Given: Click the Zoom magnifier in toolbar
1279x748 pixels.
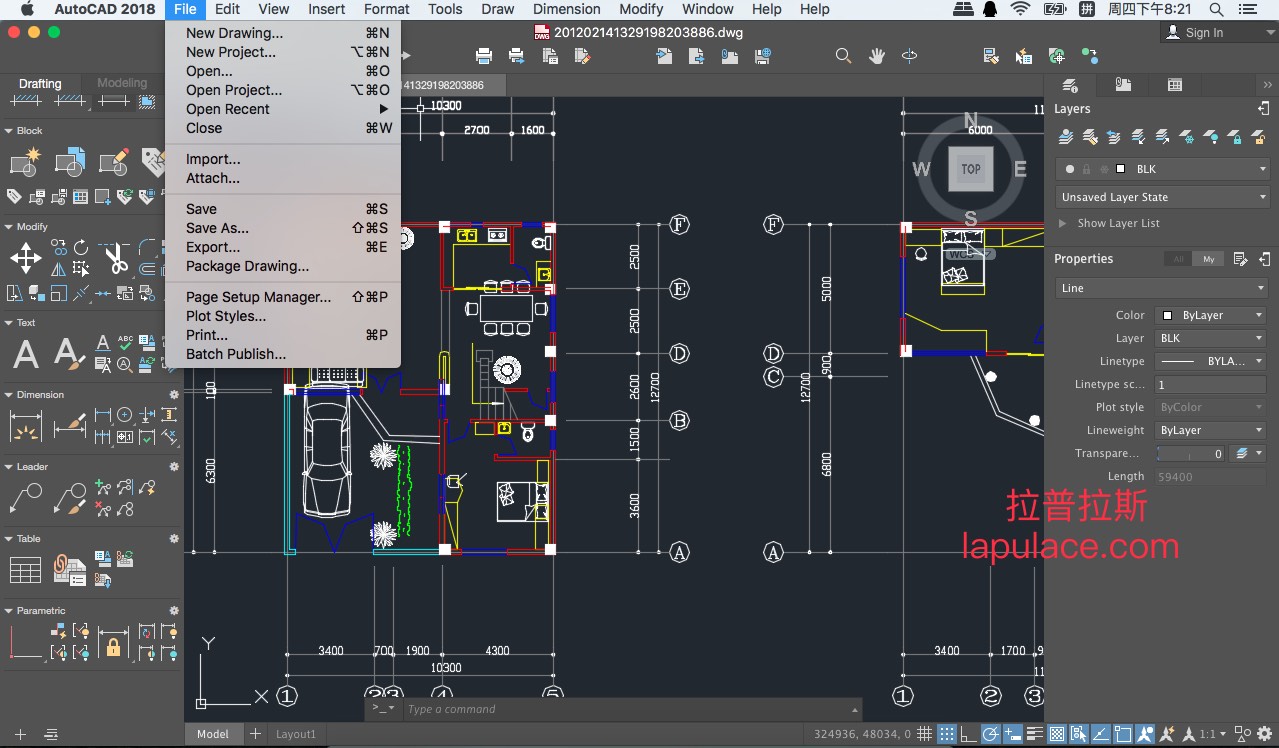Looking at the screenshot, I should (x=844, y=56).
